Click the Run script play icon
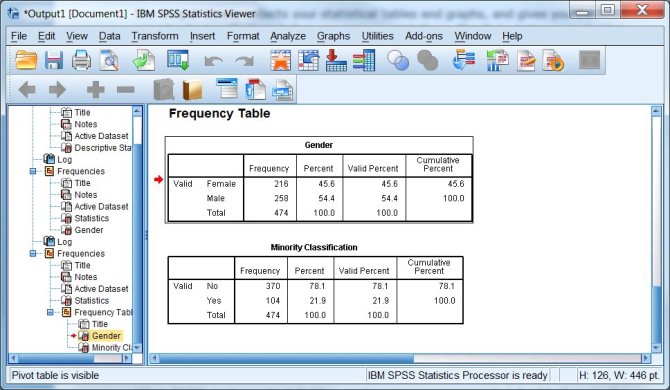 click(553, 60)
